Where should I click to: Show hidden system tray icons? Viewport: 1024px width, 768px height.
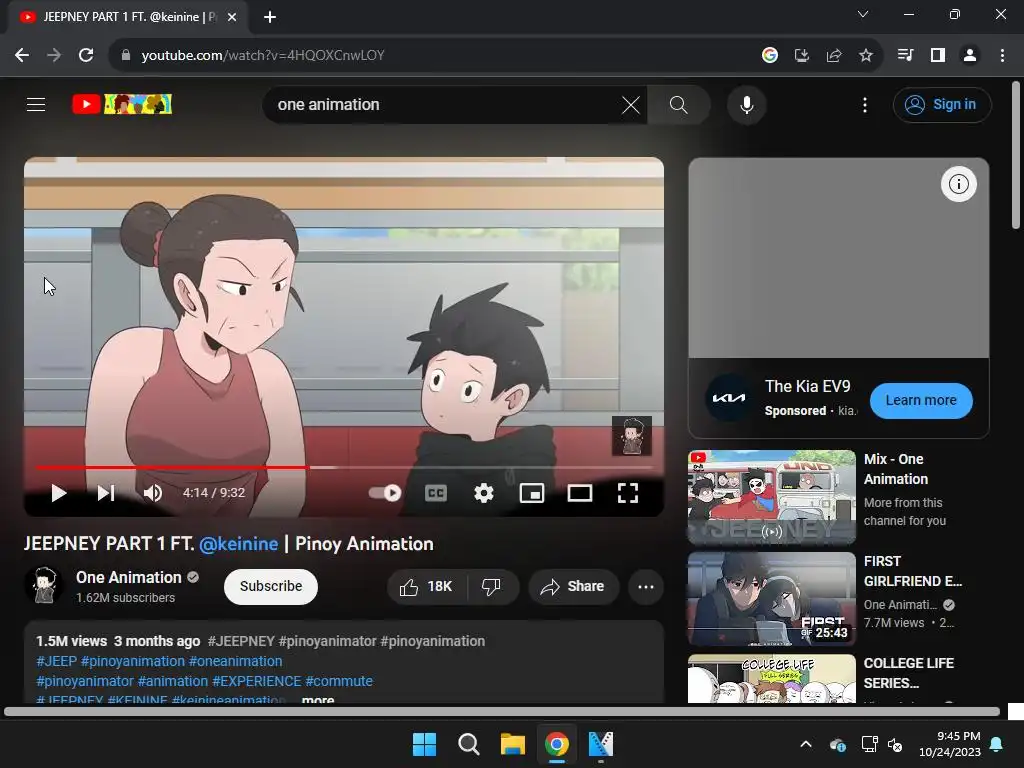806,744
